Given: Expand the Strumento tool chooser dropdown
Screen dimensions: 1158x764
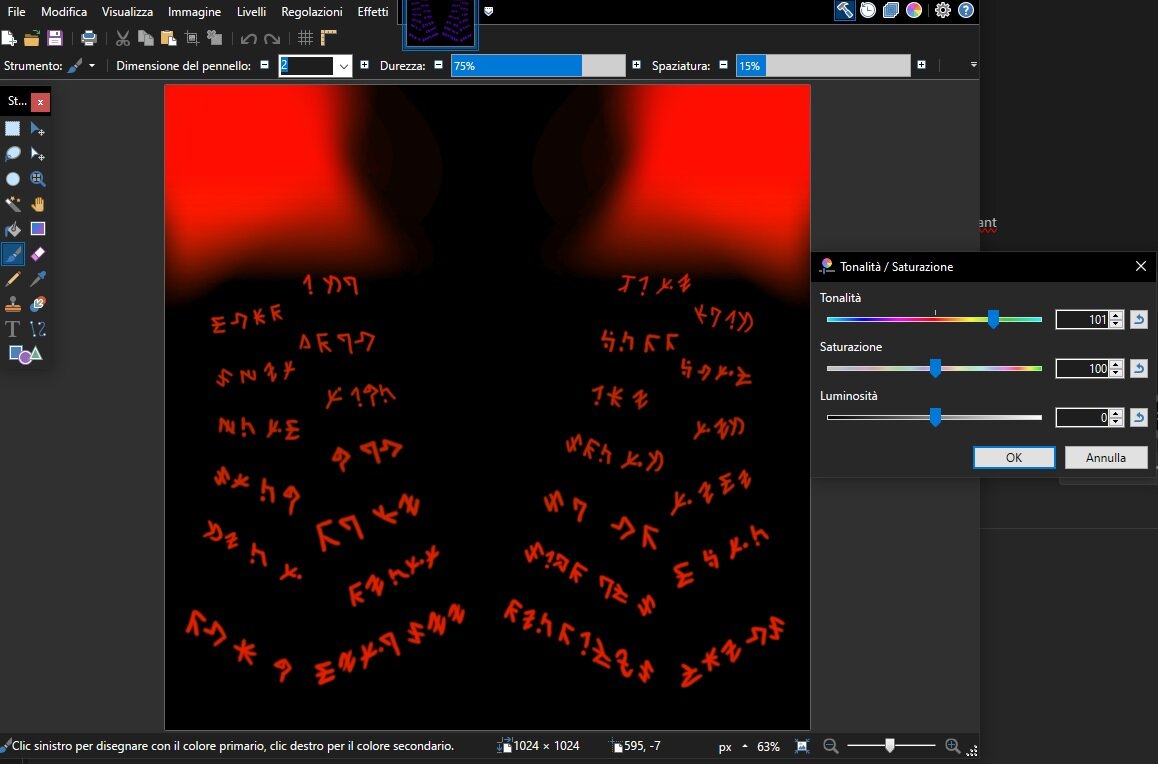Looking at the screenshot, I should (x=92, y=66).
